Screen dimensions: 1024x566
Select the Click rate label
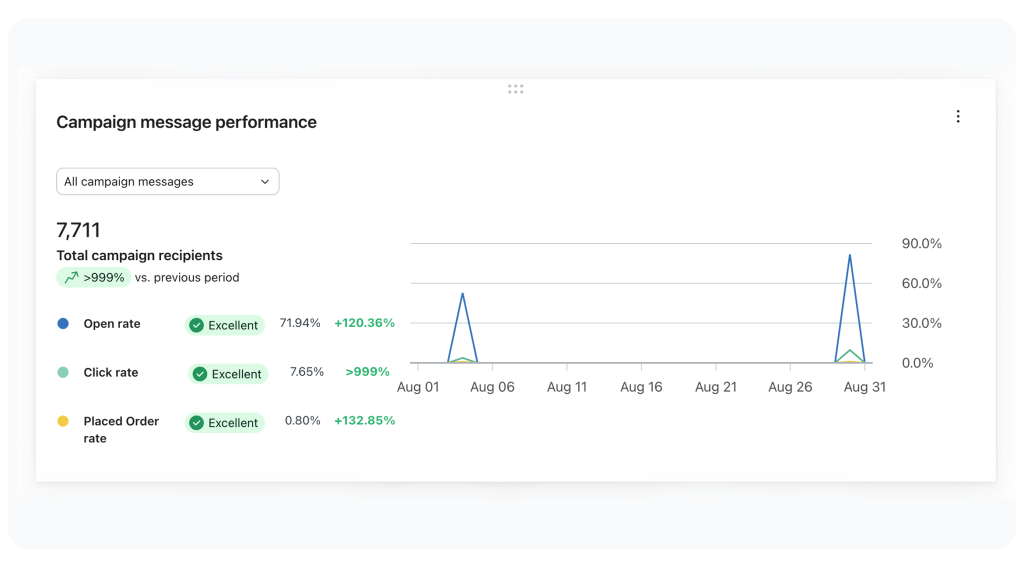(111, 373)
